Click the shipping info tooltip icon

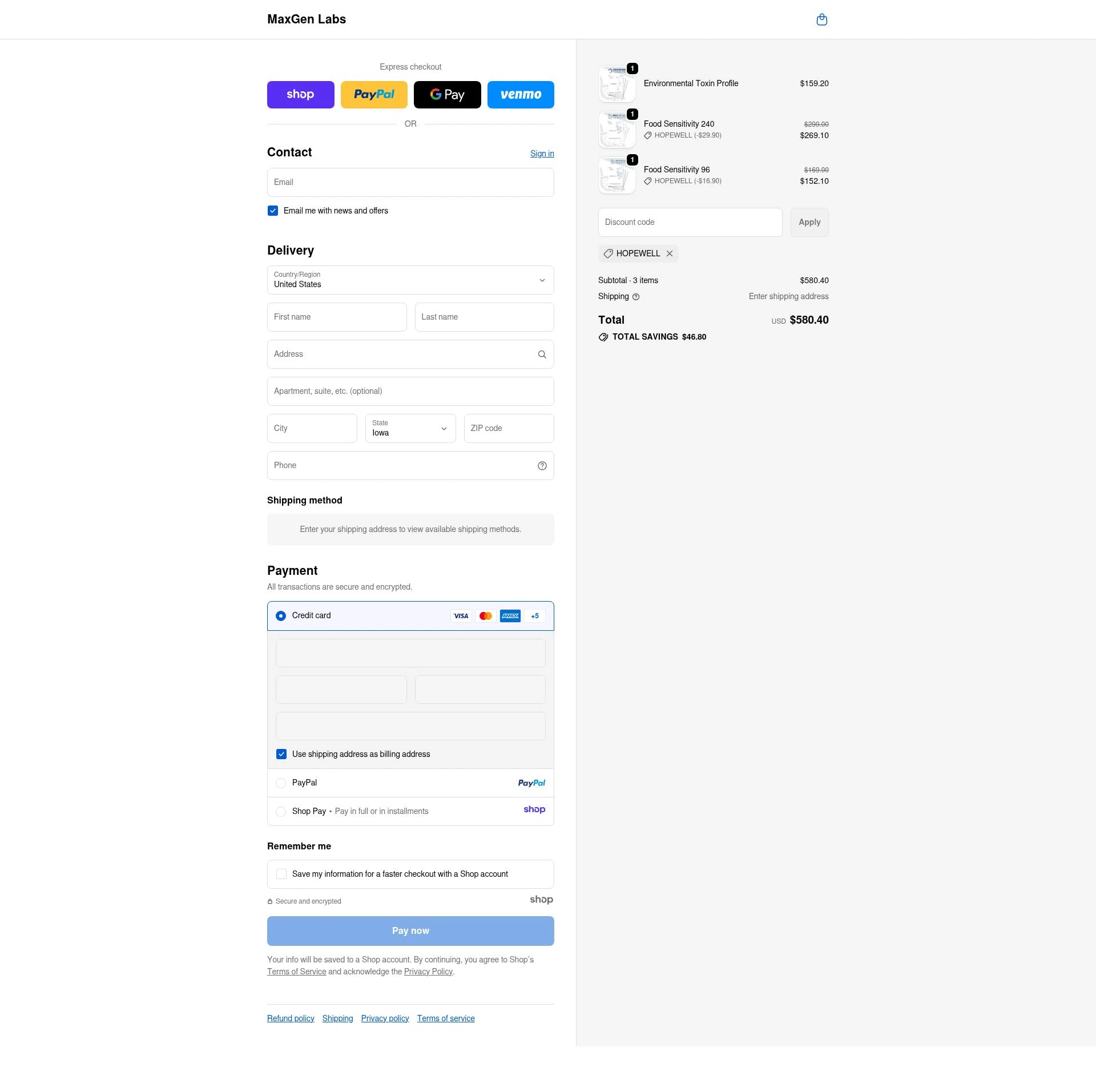tap(636, 296)
